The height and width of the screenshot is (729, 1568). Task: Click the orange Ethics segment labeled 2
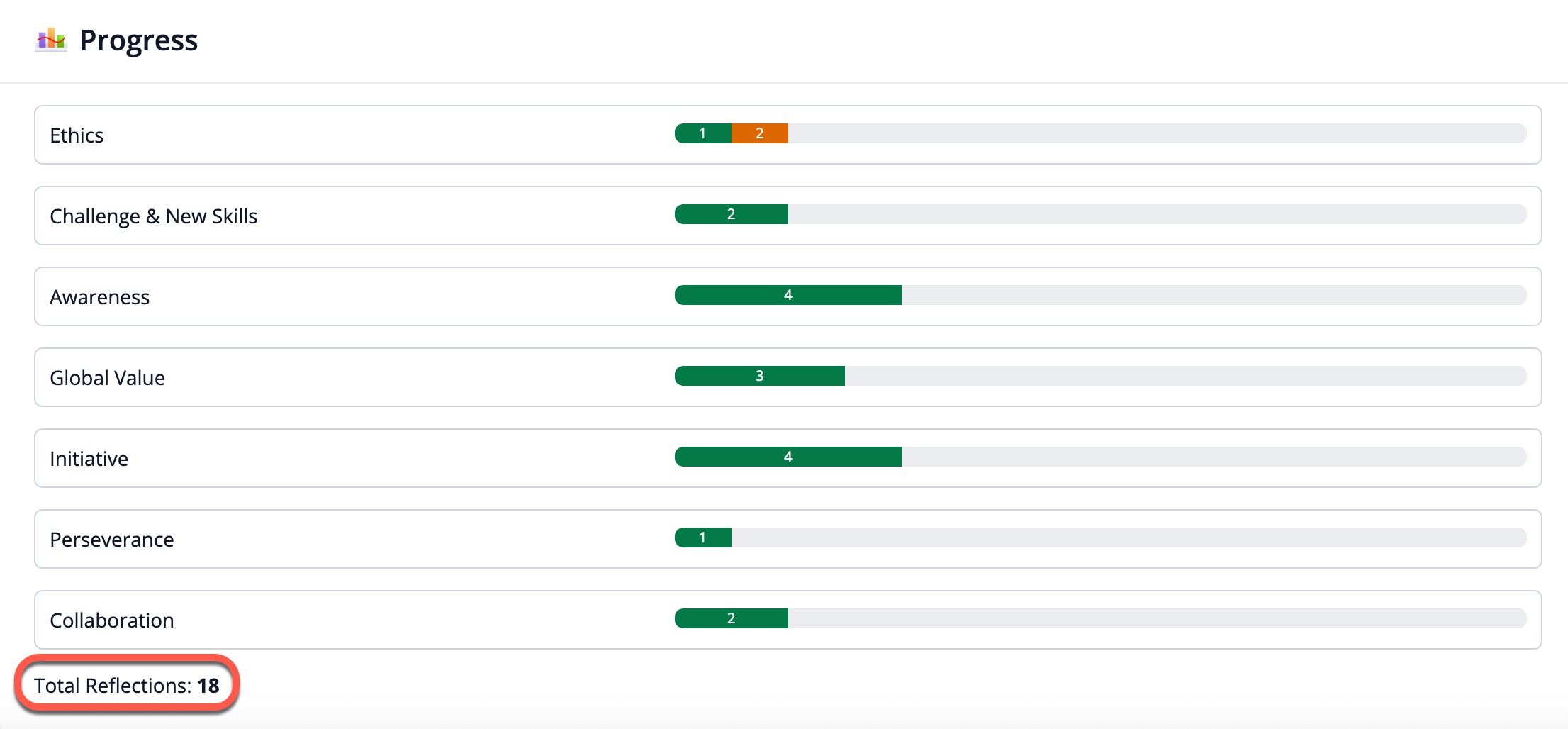pos(759,133)
